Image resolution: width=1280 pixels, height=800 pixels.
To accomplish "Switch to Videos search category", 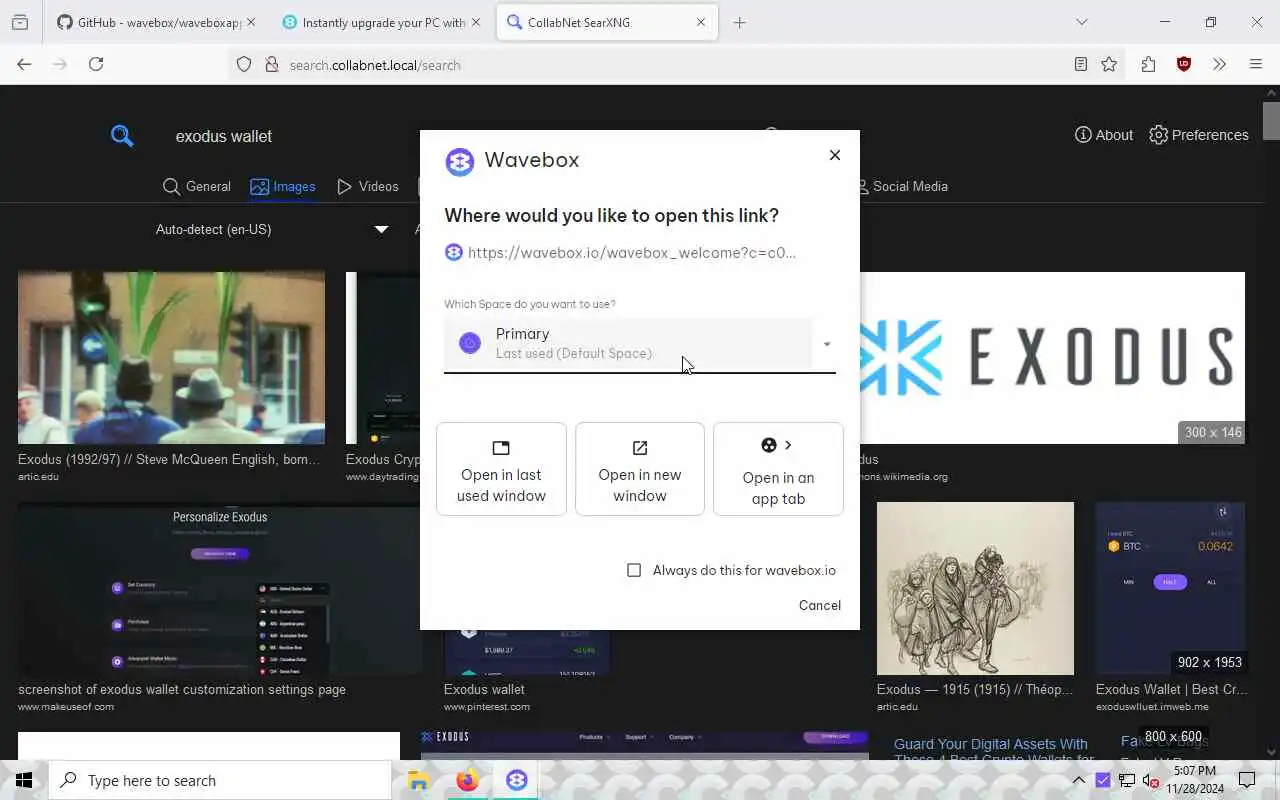I will (368, 186).
